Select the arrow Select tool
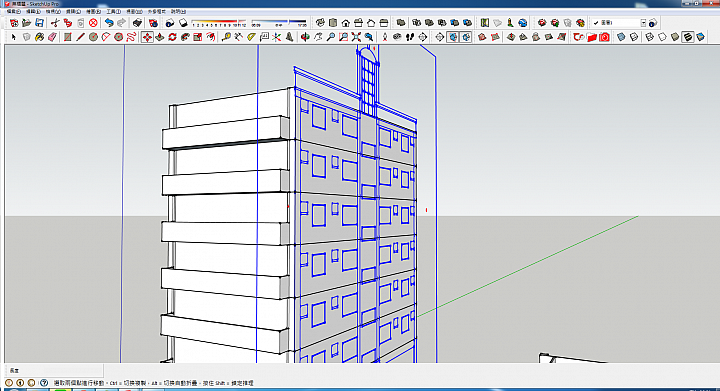 [x=14, y=37]
